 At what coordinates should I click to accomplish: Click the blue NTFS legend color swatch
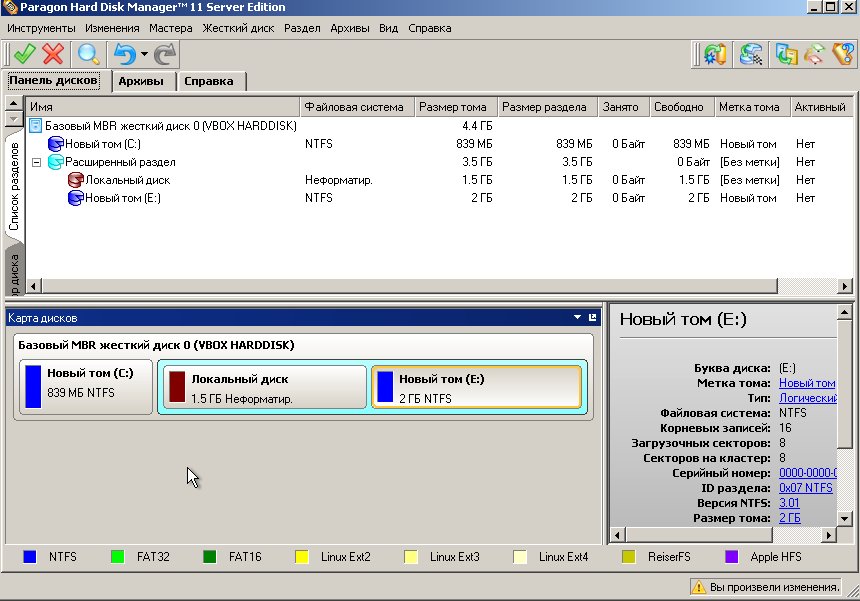[x=30, y=557]
